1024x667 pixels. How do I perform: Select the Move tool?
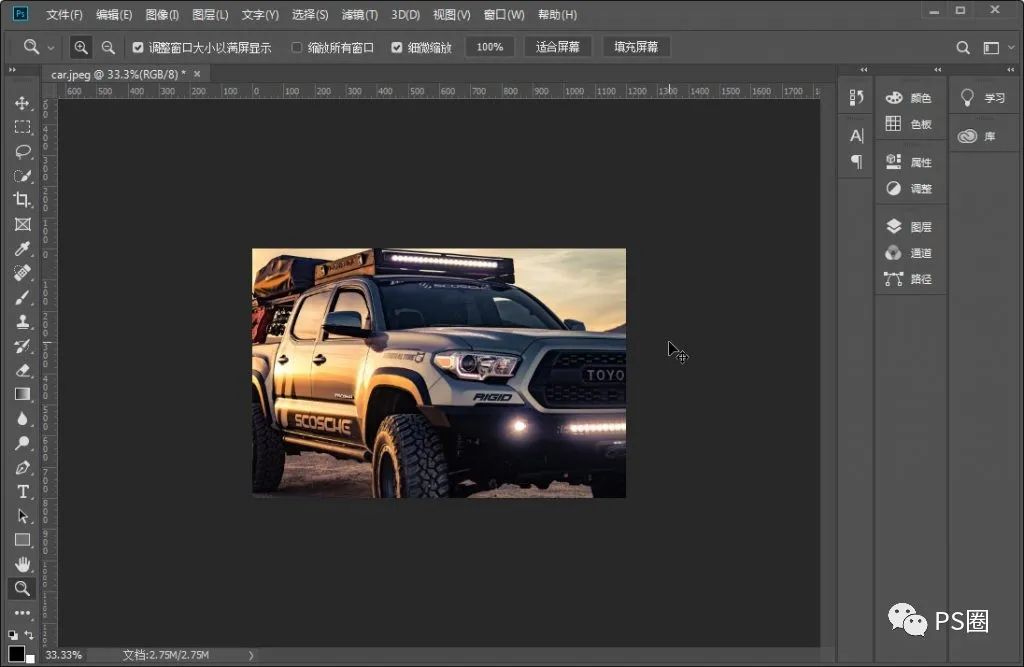(22, 103)
